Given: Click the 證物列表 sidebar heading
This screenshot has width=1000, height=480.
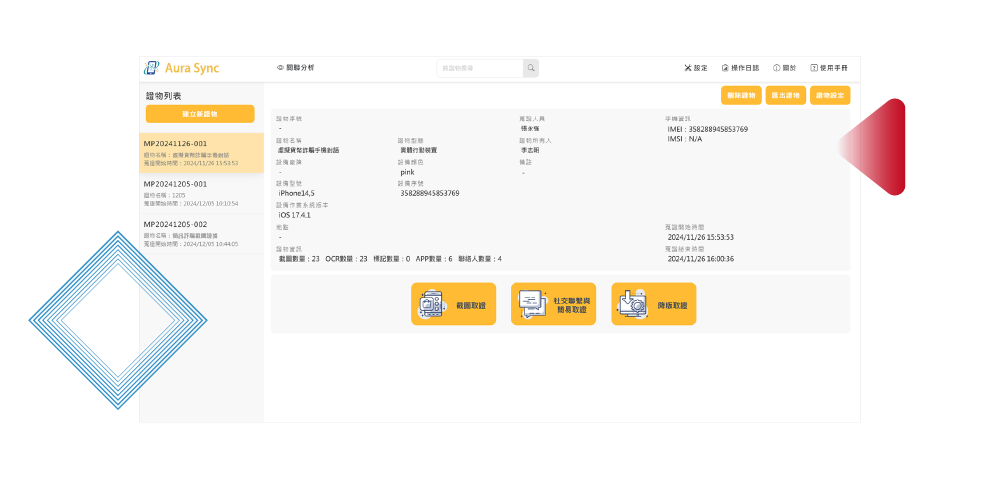Looking at the screenshot, I should [164, 96].
